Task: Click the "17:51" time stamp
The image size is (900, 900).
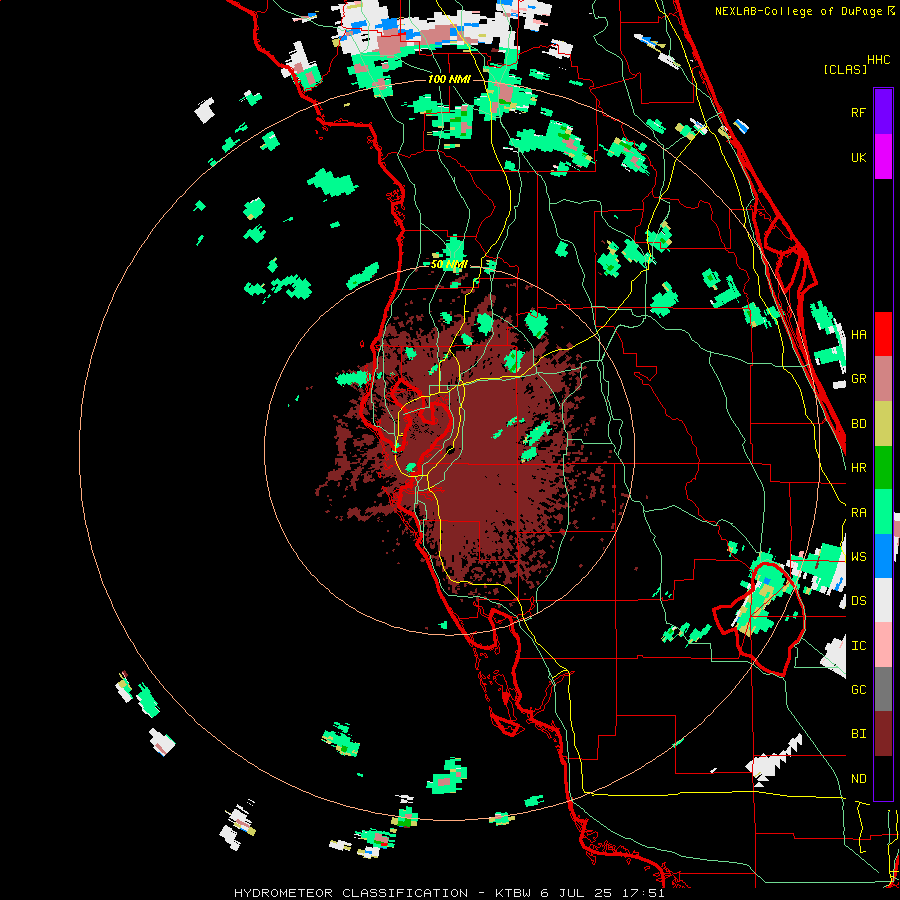Action: pos(643,893)
